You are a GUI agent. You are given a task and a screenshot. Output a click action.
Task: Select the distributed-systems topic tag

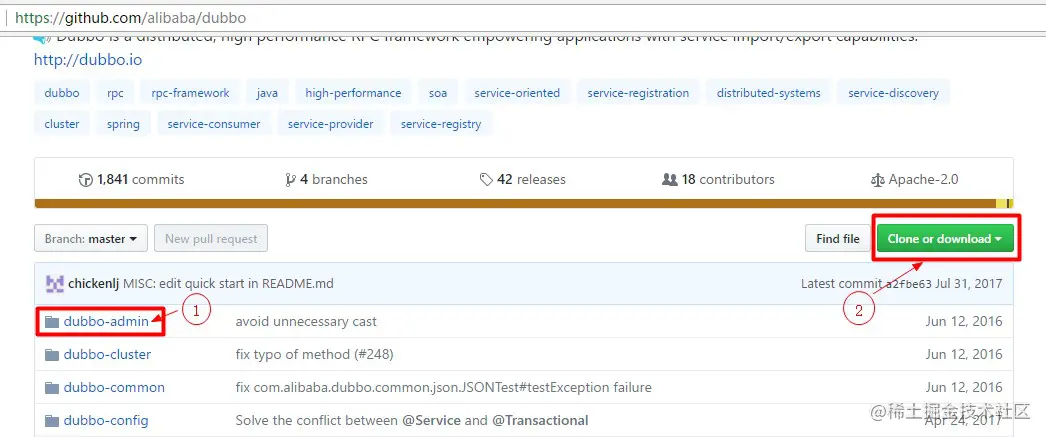(768, 93)
